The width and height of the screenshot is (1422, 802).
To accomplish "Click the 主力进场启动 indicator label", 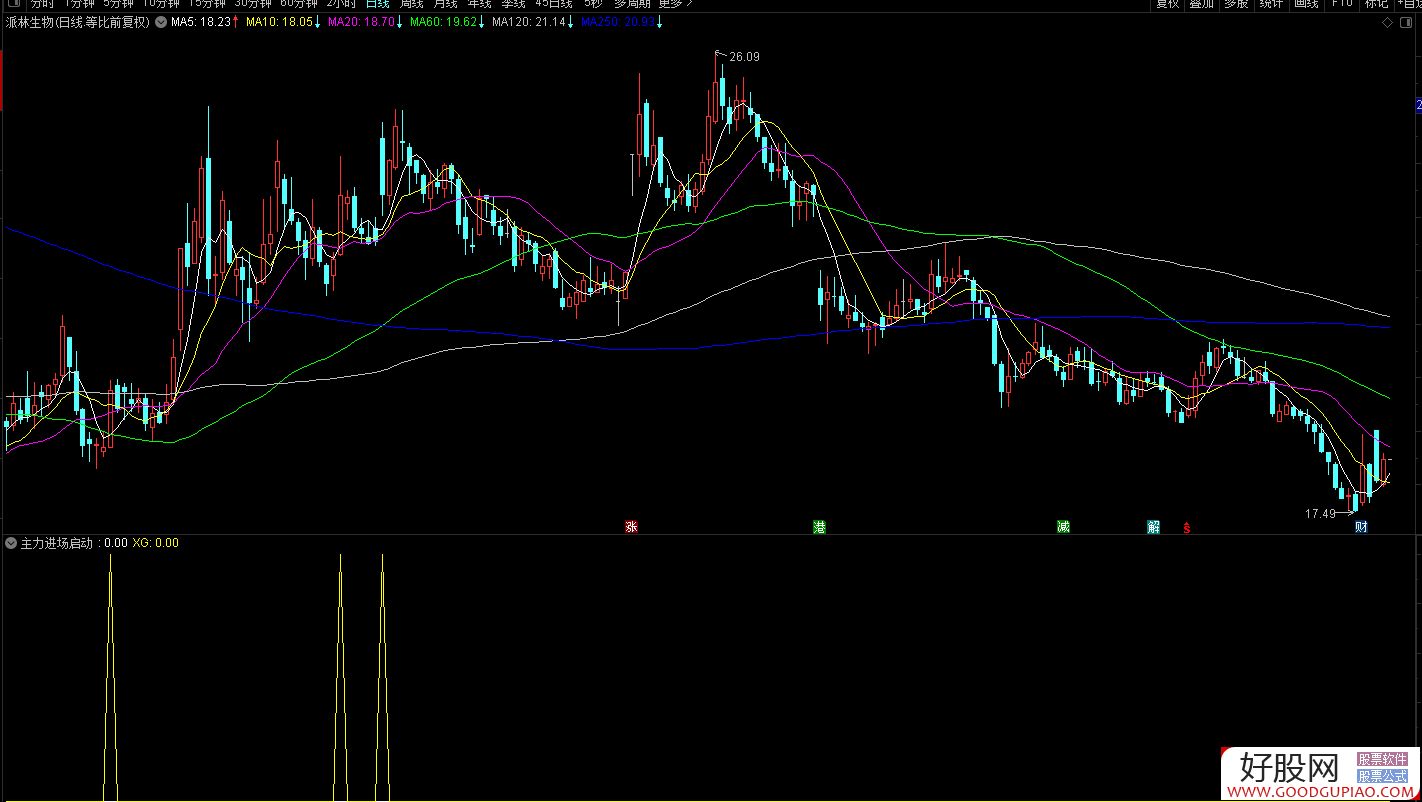I will pyautogui.click(x=56, y=543).
